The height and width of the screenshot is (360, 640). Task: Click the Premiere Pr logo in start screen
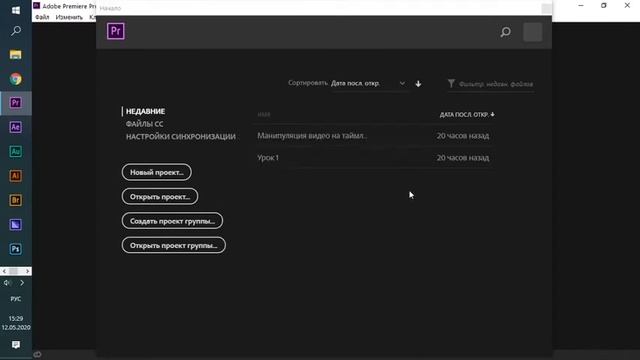[116, 31]
